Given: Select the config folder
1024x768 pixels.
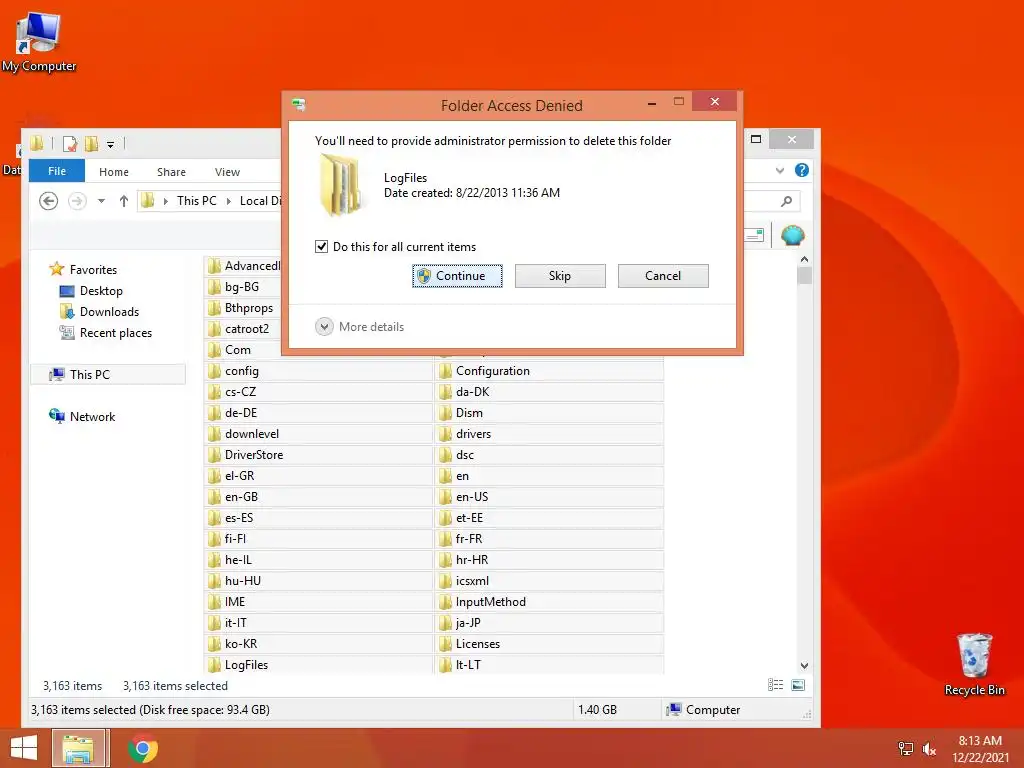Looking at the screenshot, I should pyautogui.click(x=319, y=371).
